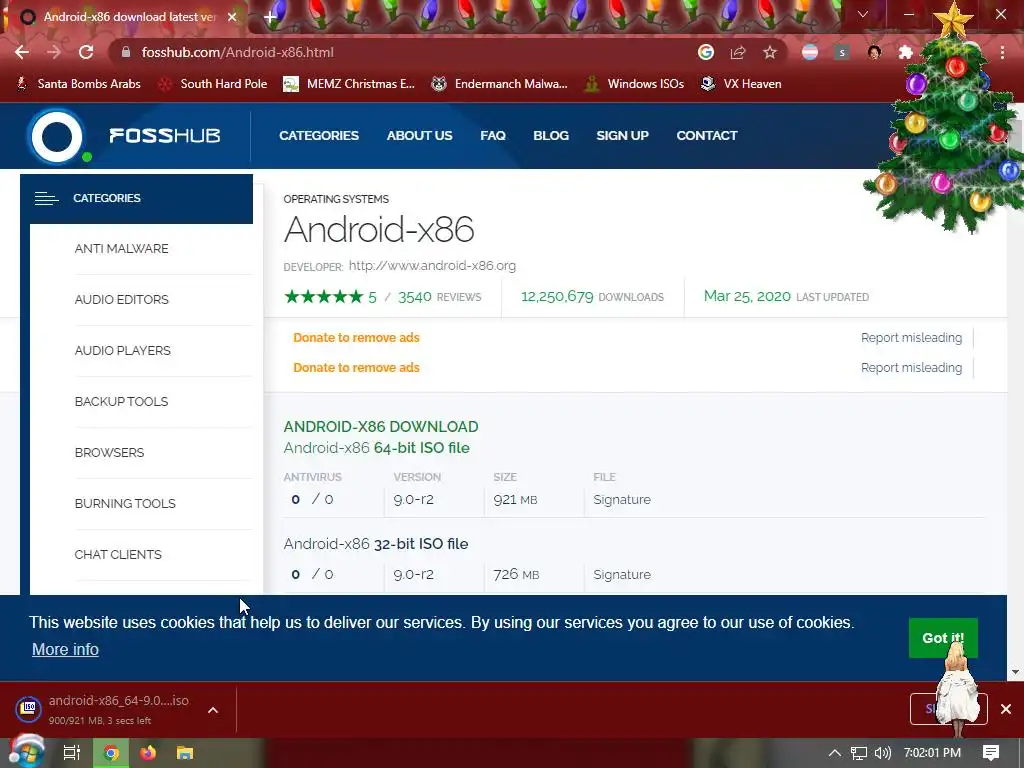Expand the download item options chevron
The image size is (1024, 768).
[x=213, y=710]
